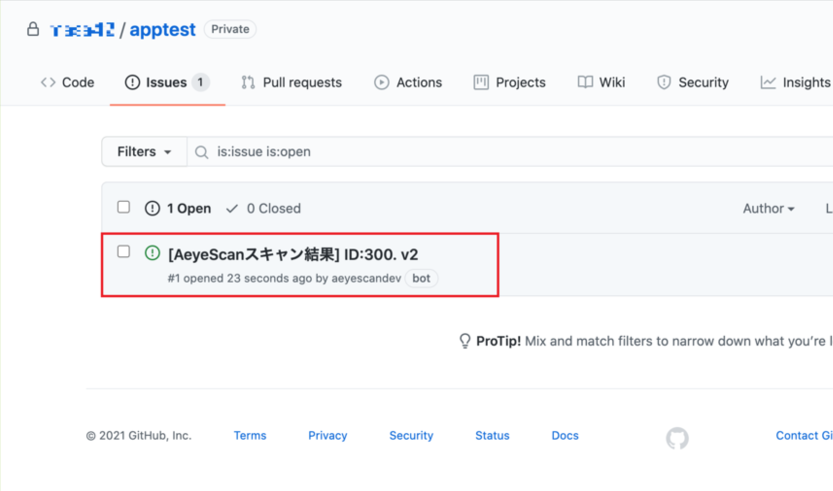Open issue [AeyeScanスキャン結果] ID:300. v2
The image size is (833, 491).
293,255
